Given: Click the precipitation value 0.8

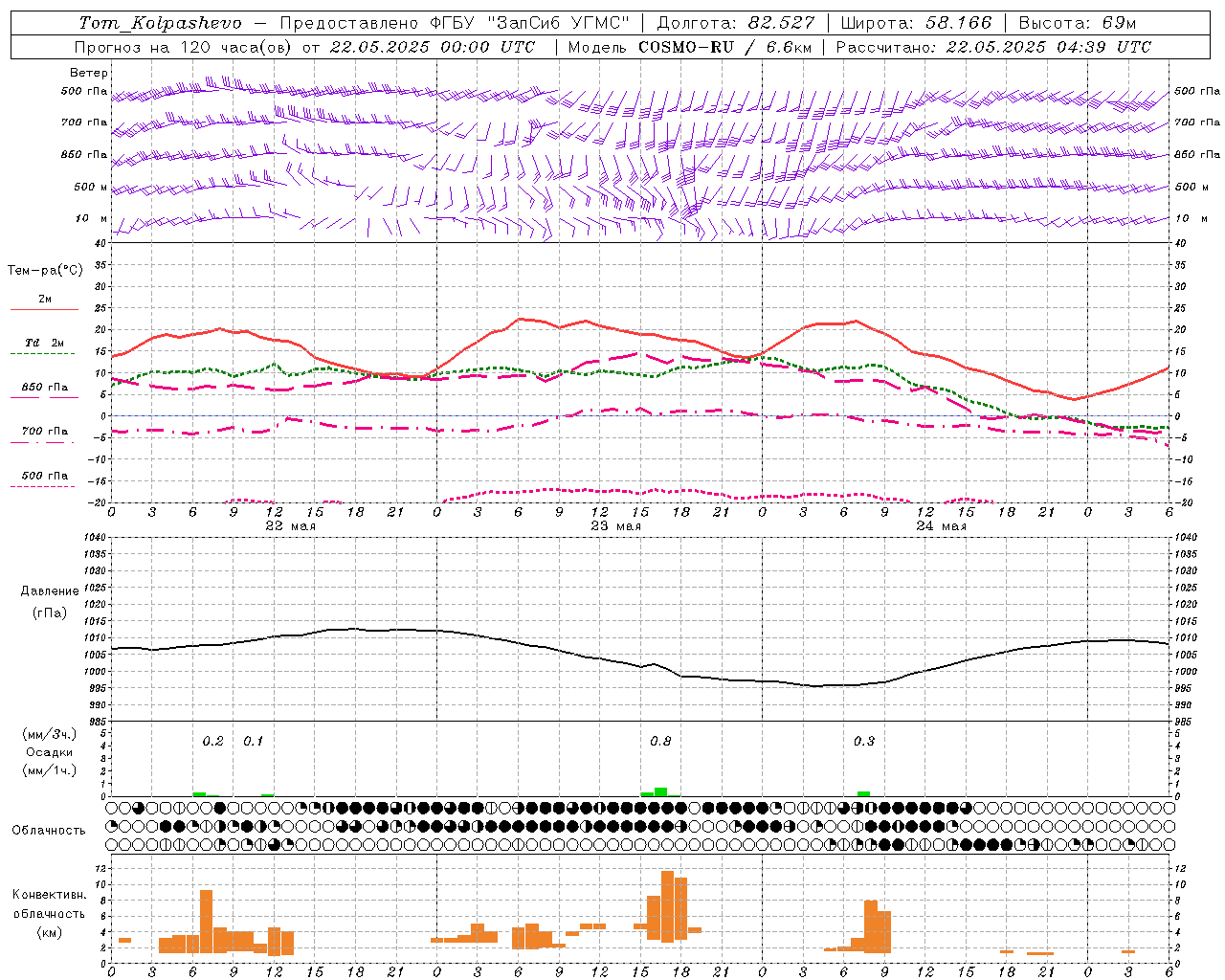Looking at the screenshot, I should pos(660,741).
